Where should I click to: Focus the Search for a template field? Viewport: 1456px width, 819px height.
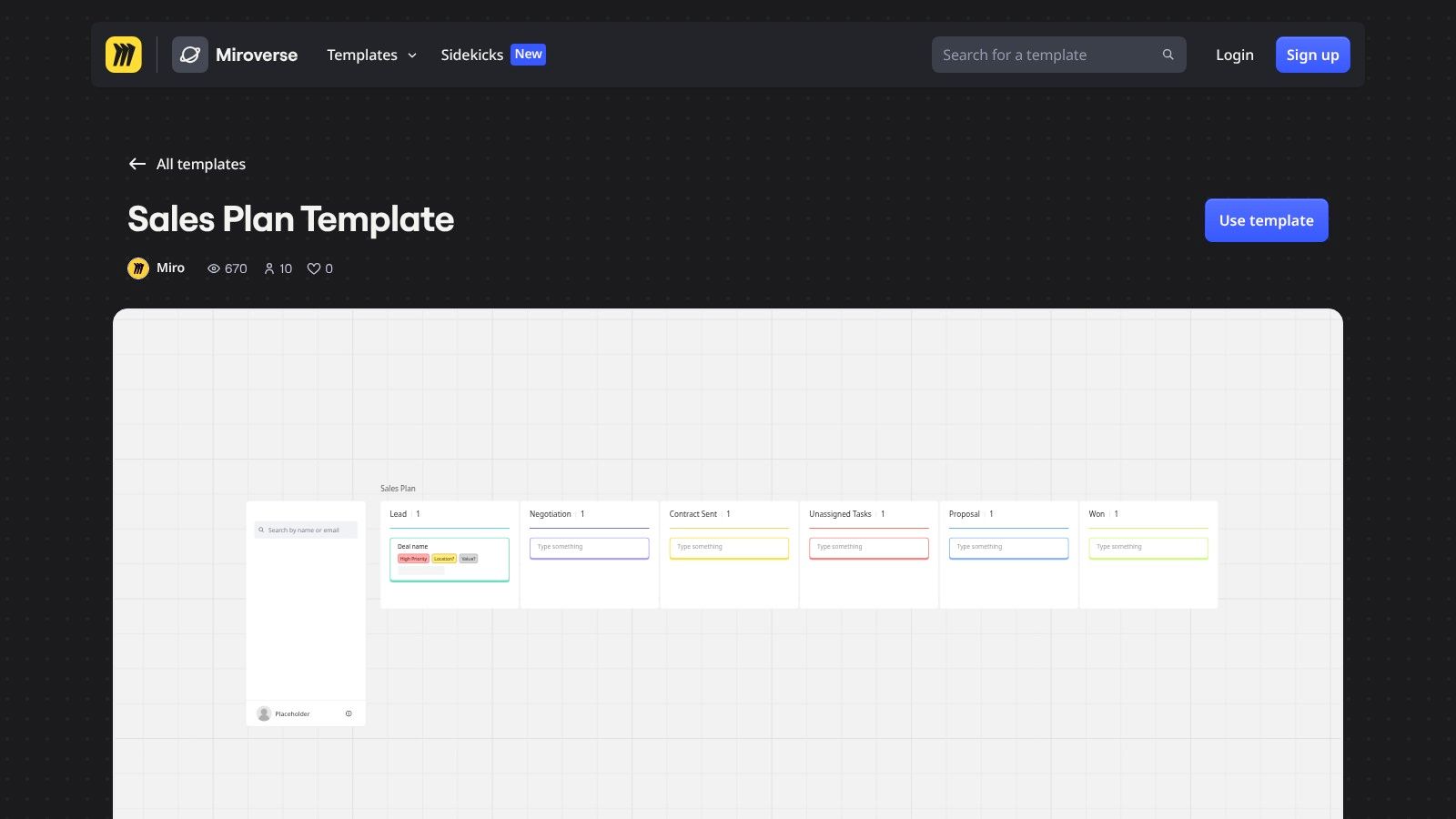click(1058, 55)
